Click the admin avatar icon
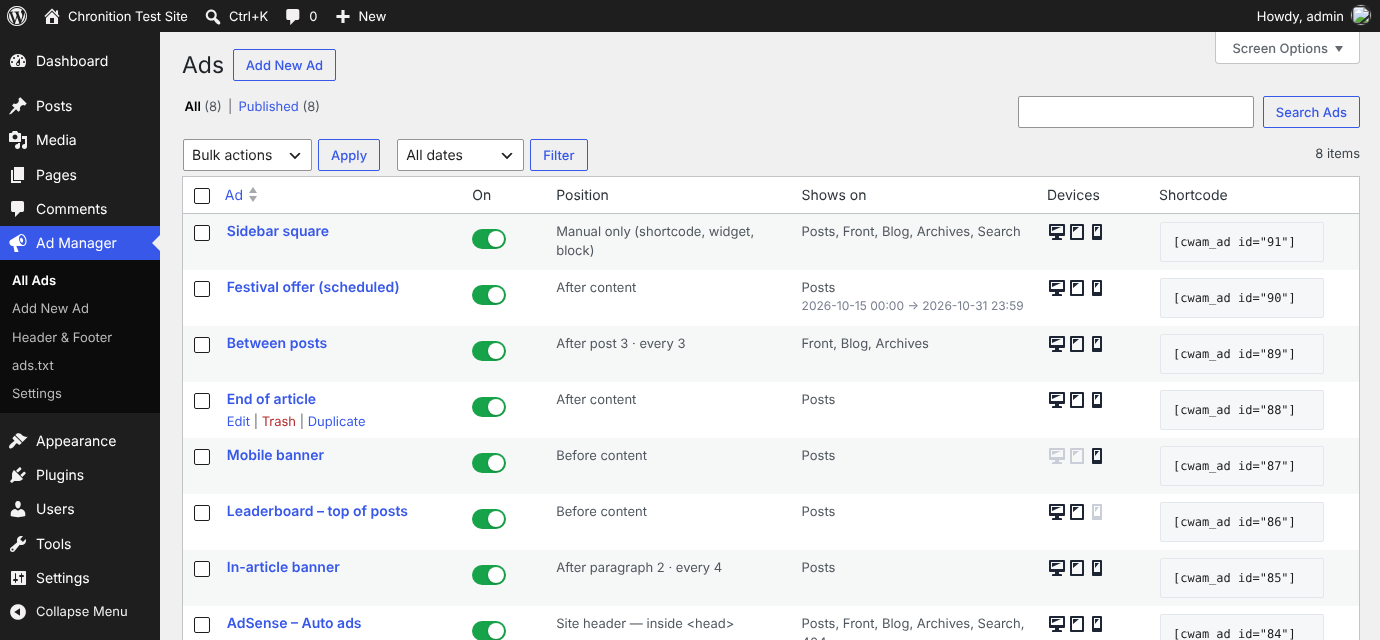Viewport: 1380px width, 640px height. pyautogui.click(x=1361, y=16)
